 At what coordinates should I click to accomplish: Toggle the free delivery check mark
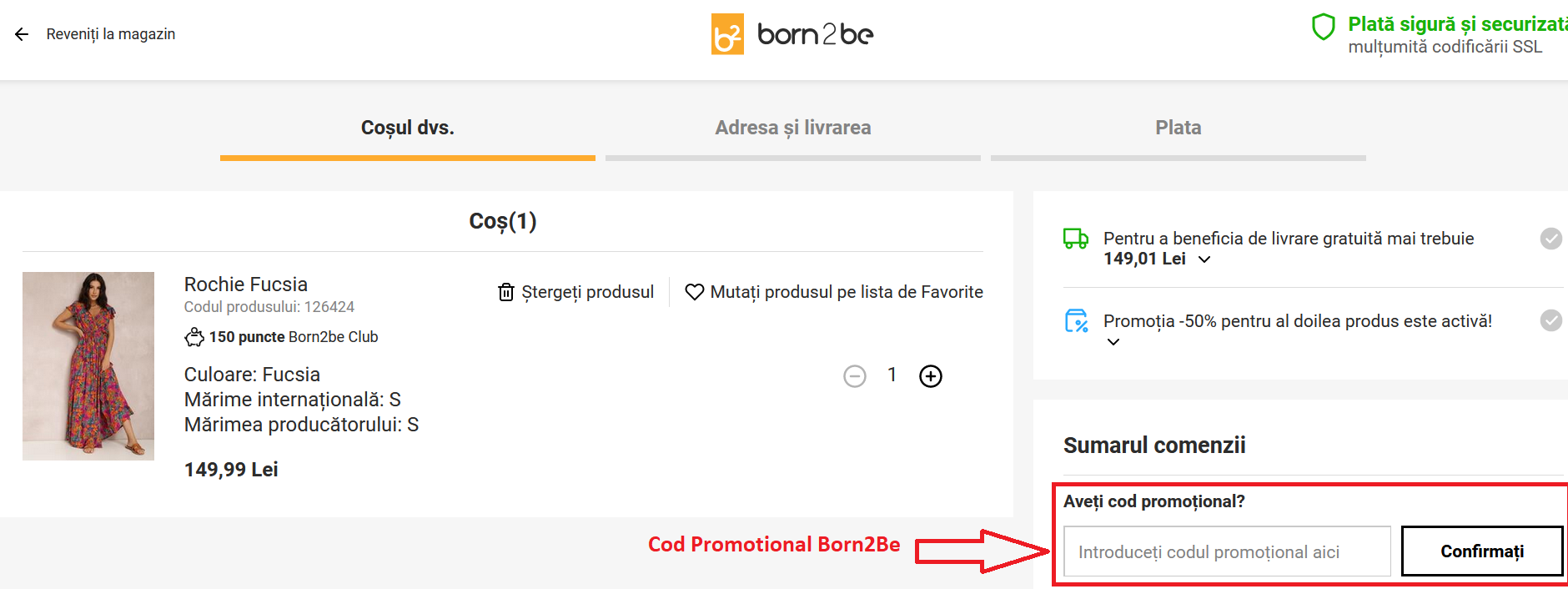pyautogui.click(x=1550, y=239)
